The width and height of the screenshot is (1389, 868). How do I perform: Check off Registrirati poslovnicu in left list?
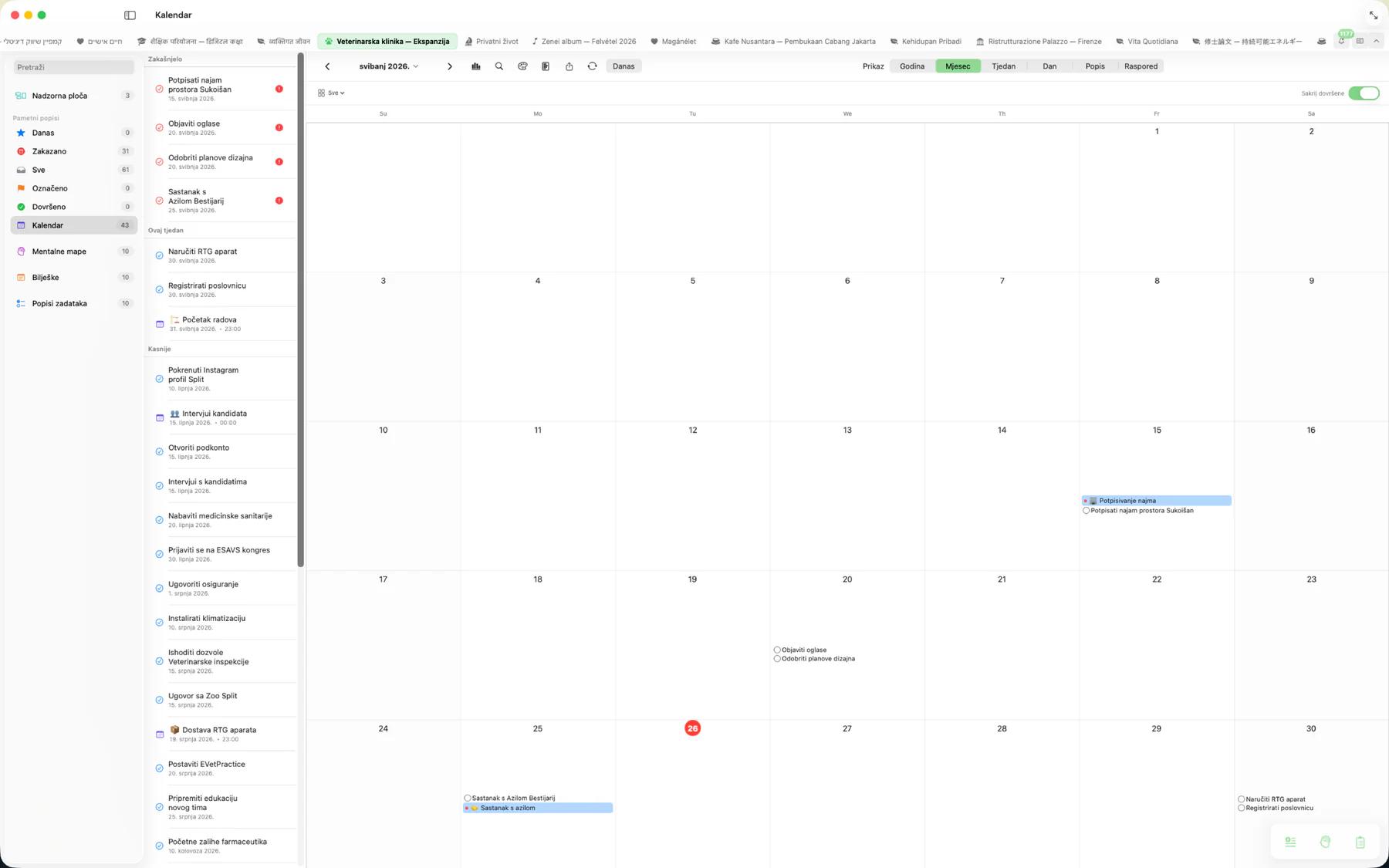(x=159, y=289)
